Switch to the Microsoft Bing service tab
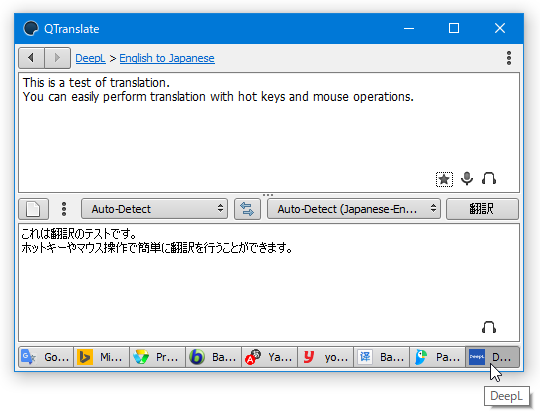This screenshot has height=417, width=540. (x=102, y=357)
